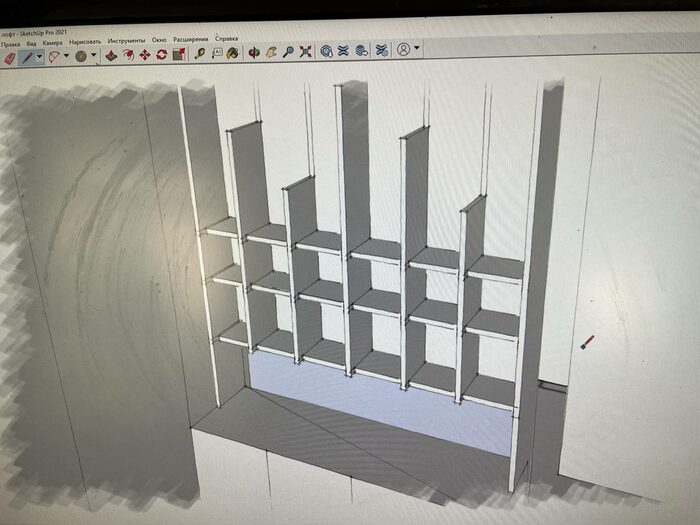Select the Move tool
Image resolution: width=700 pixels, height=525 pixels.
pos(144,55)
